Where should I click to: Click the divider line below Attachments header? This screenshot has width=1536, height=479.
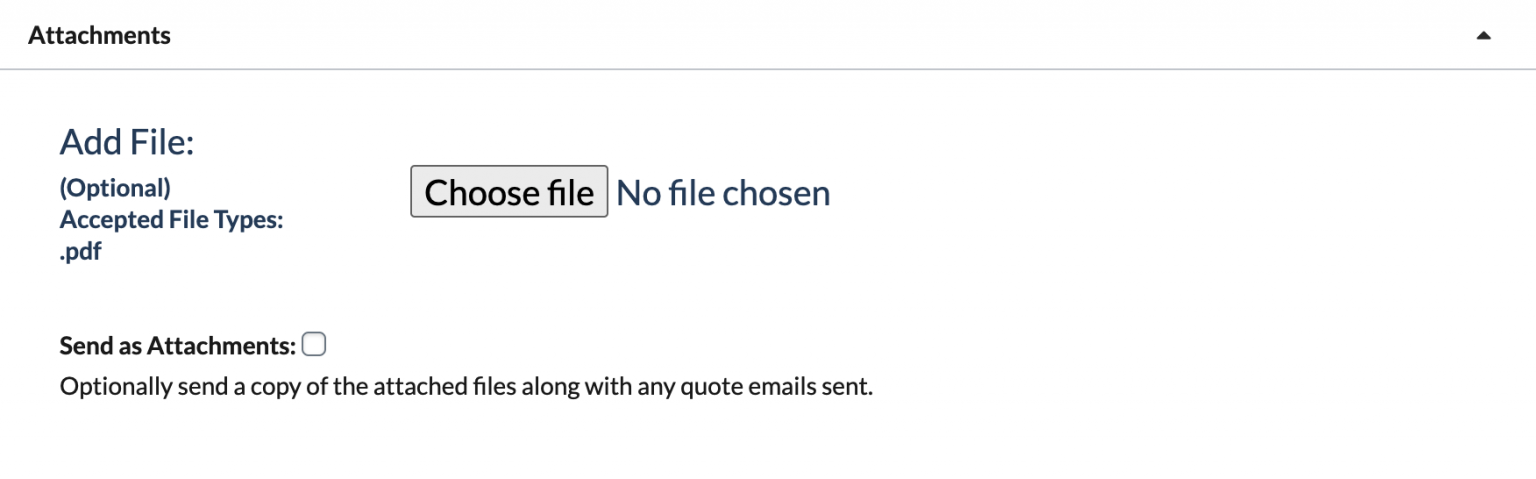(x=768, y=69)
